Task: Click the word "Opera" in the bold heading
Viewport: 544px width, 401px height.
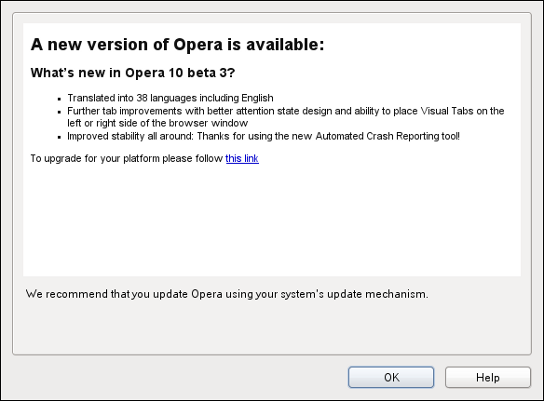Action: [198, 45]
